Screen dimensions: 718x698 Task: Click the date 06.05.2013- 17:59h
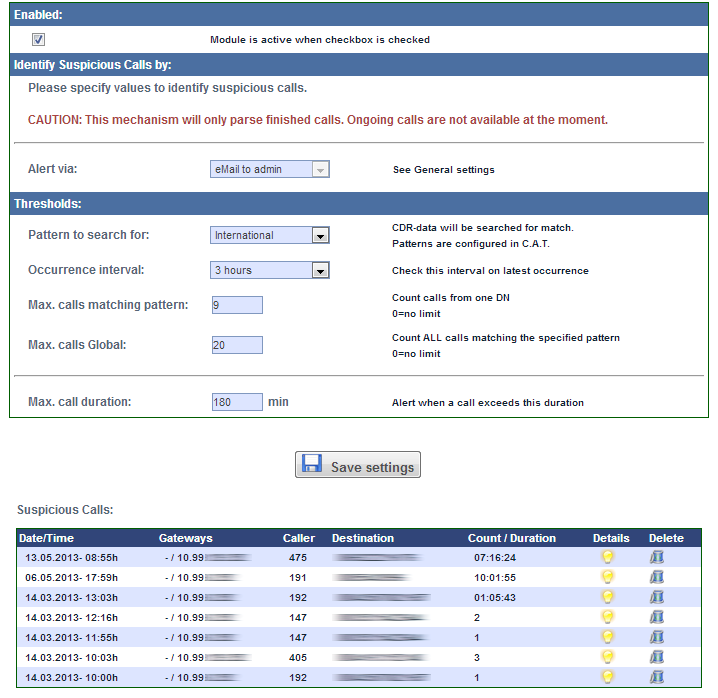(71, 578)
